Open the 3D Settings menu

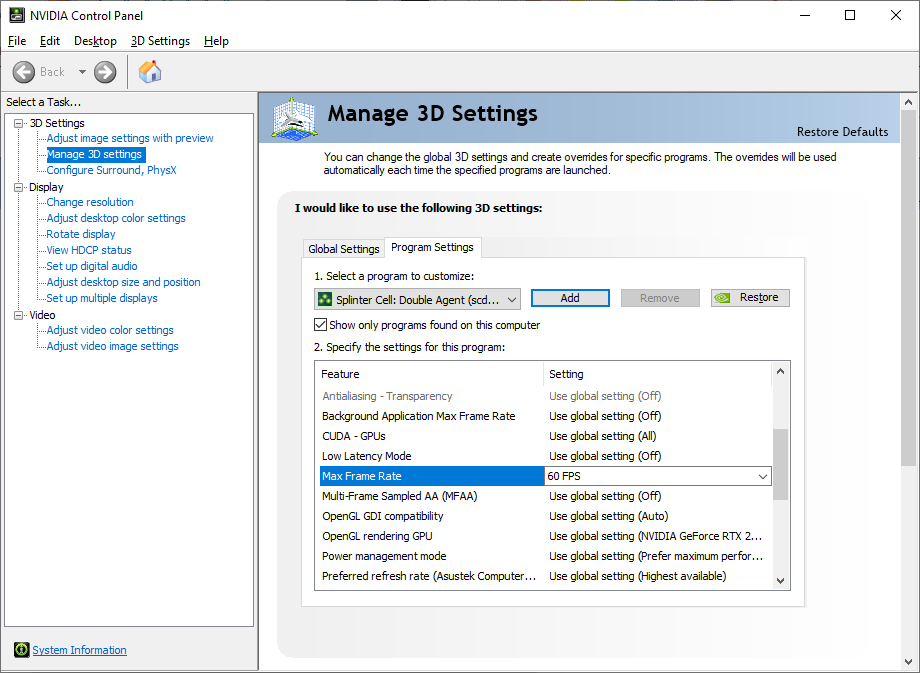point(160,41)
